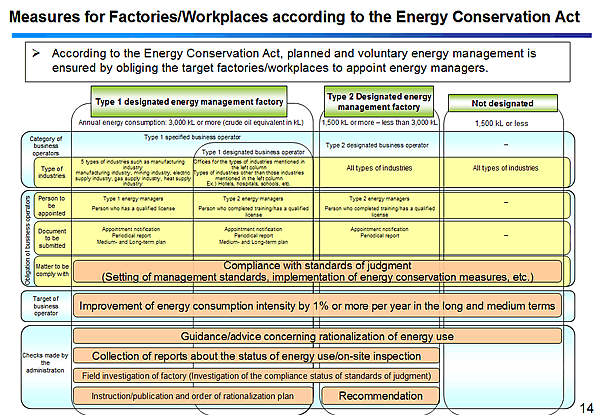600x415 pixels.
Task: Click the 'Checks made by the administration' label
Action: pos(45,363)
